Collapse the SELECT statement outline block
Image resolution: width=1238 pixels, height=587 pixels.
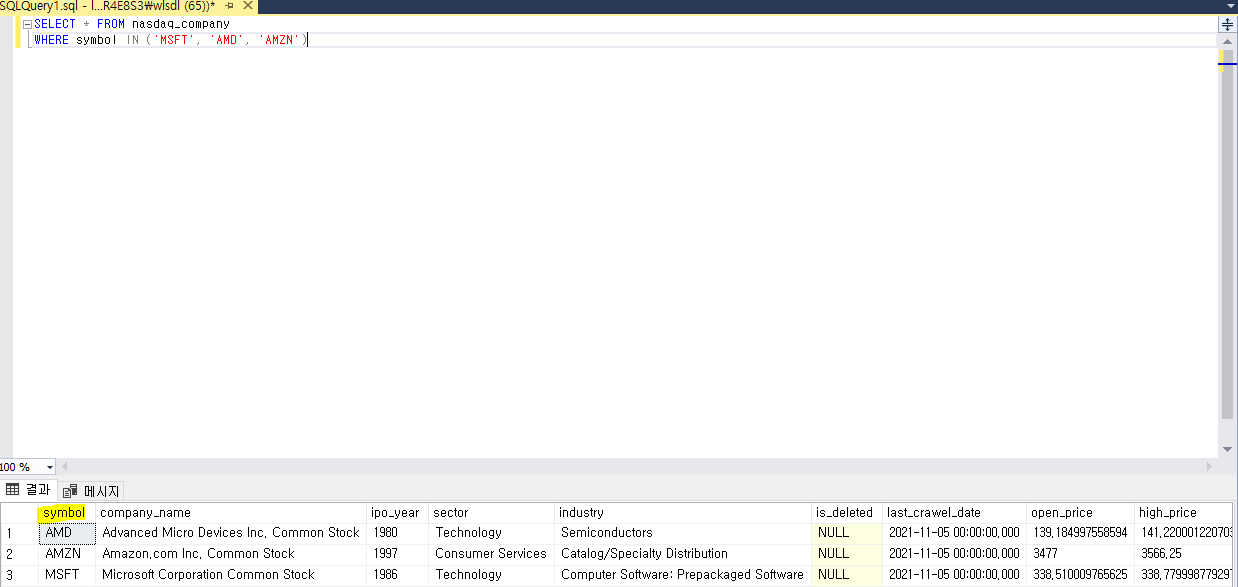[x=27, y=24]
